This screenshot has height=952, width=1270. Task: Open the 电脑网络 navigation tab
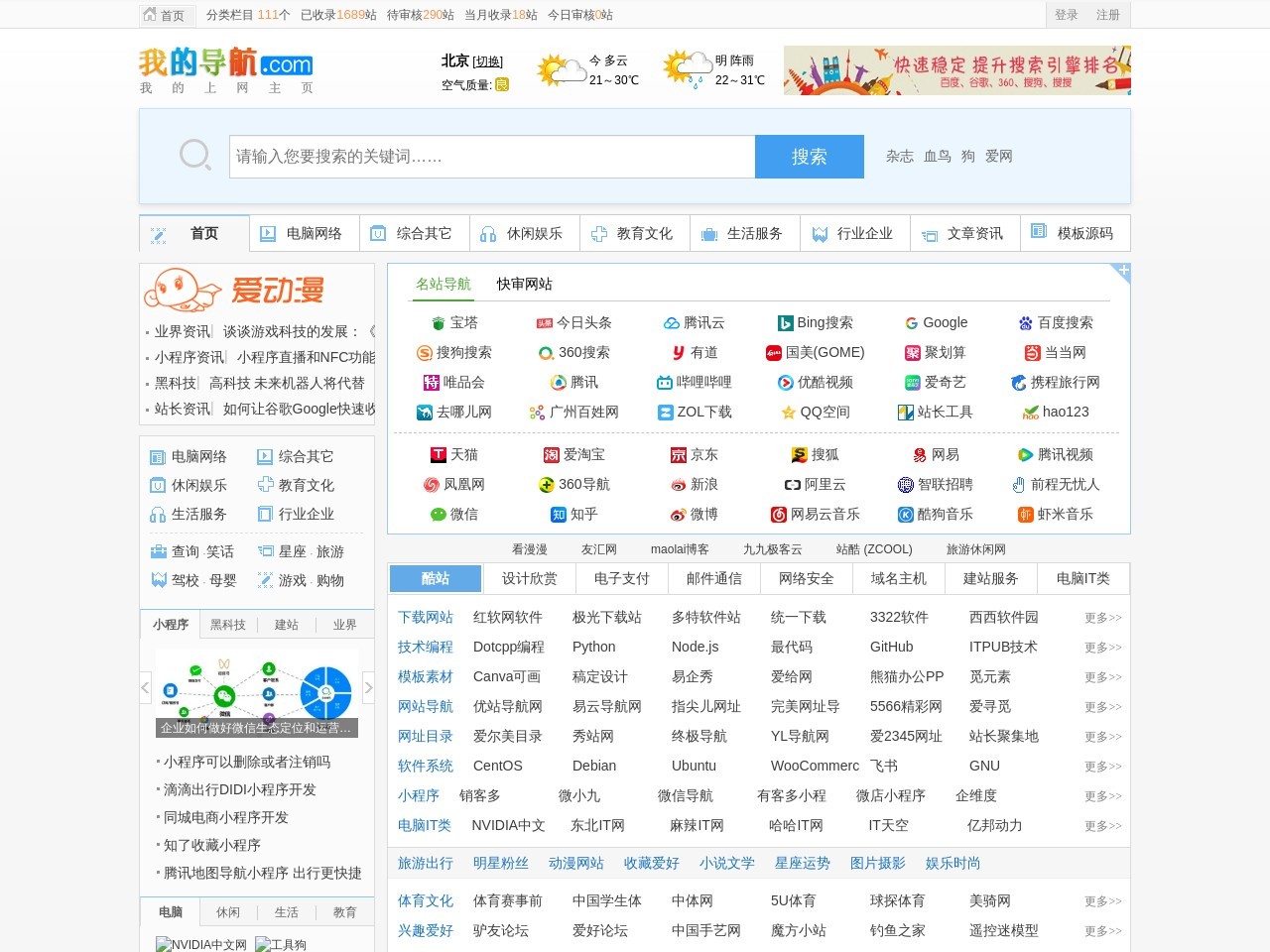(305, 234)
